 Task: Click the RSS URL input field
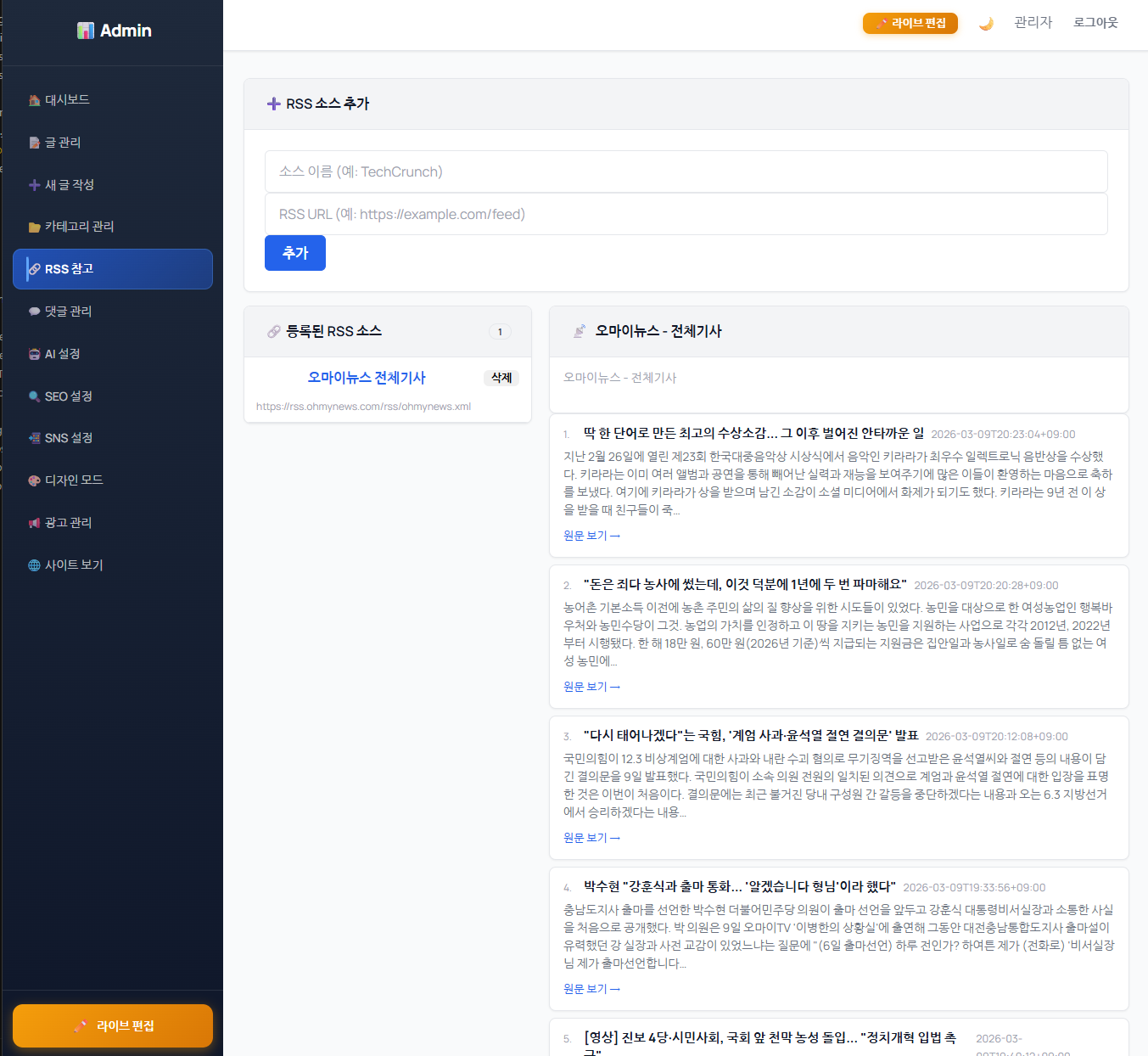pyautogui.click(x=686, y=214)
